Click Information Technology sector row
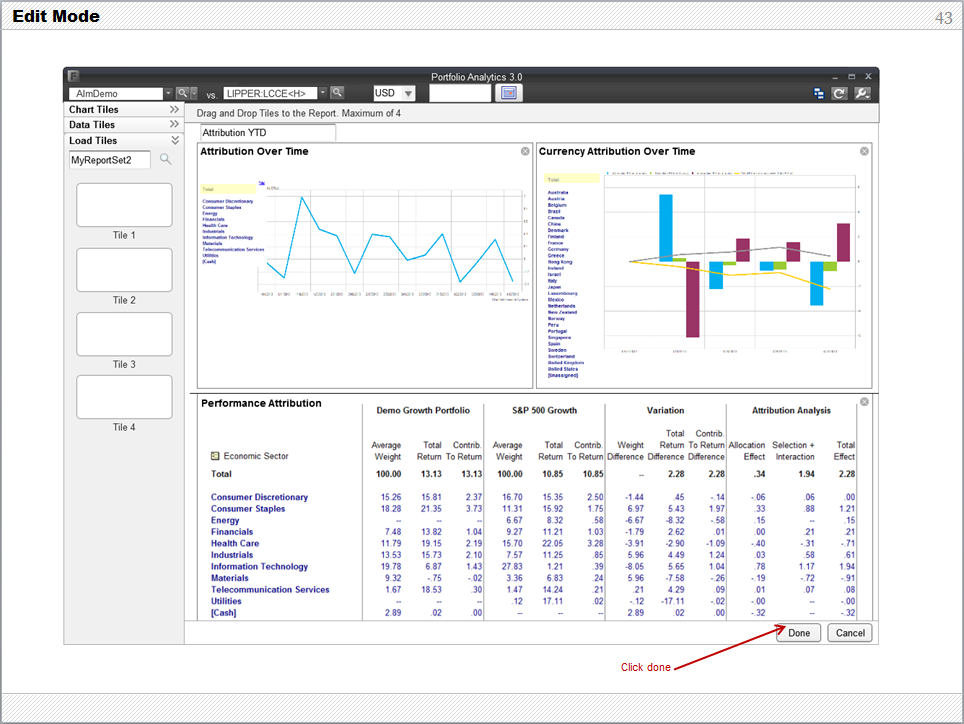 tap(259, 567)
